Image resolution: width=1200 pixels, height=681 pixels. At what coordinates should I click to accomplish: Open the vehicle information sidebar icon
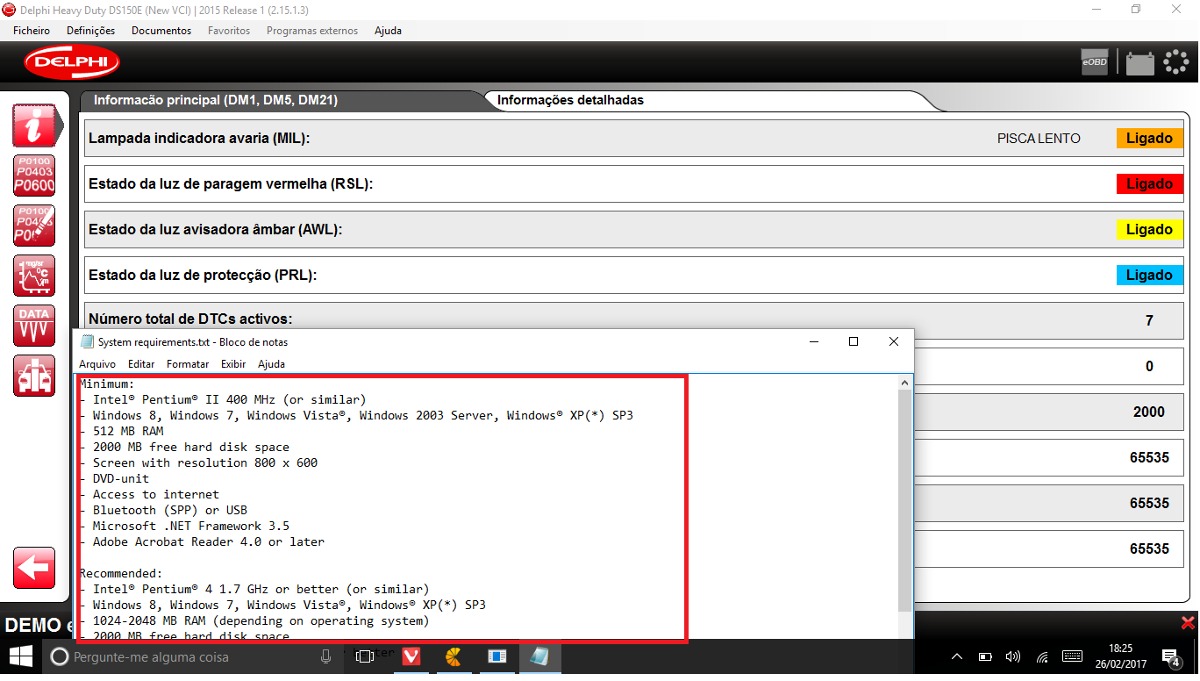35,125
